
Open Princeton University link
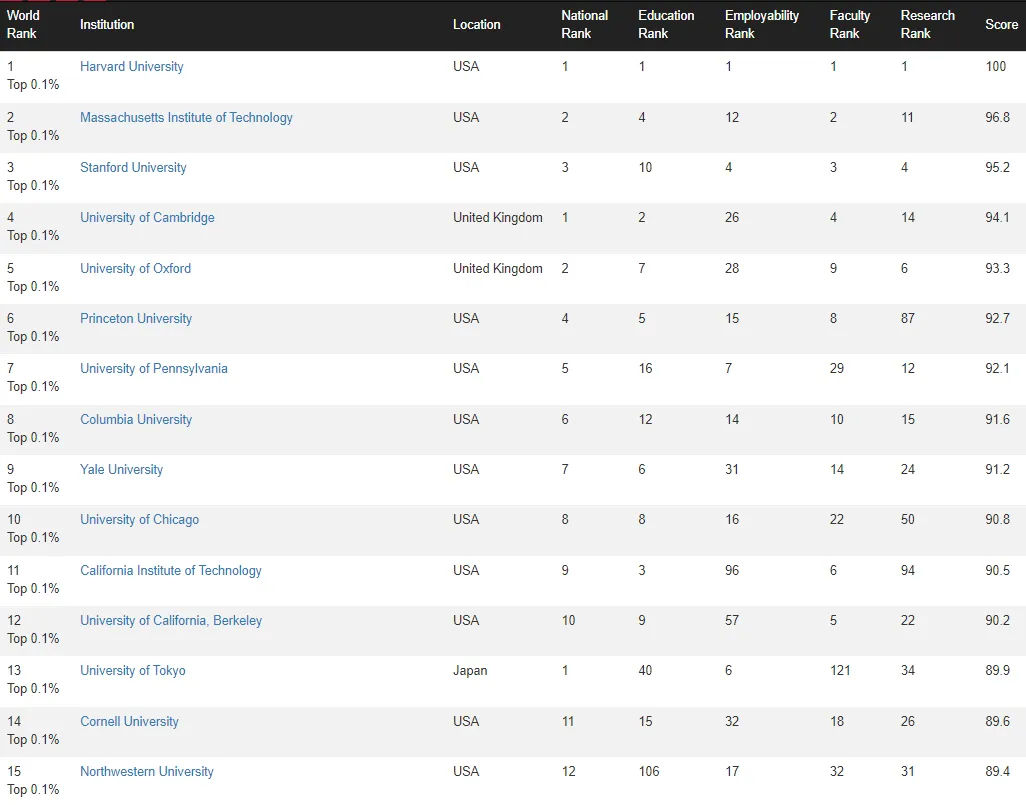point(136,319)
